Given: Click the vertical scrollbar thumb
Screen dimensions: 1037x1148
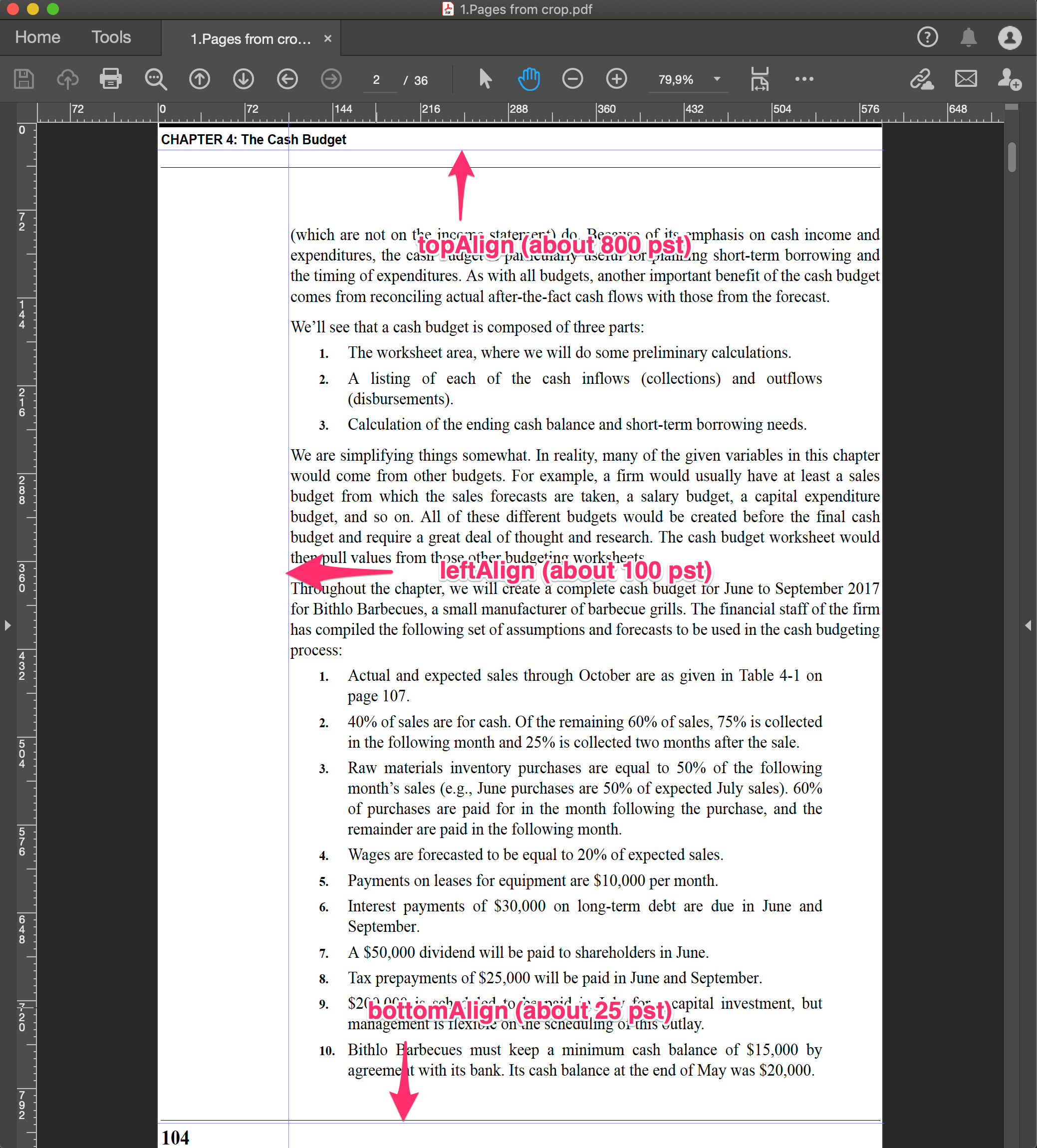Looking at the screenshot, I should click(x=1012, y=157).
